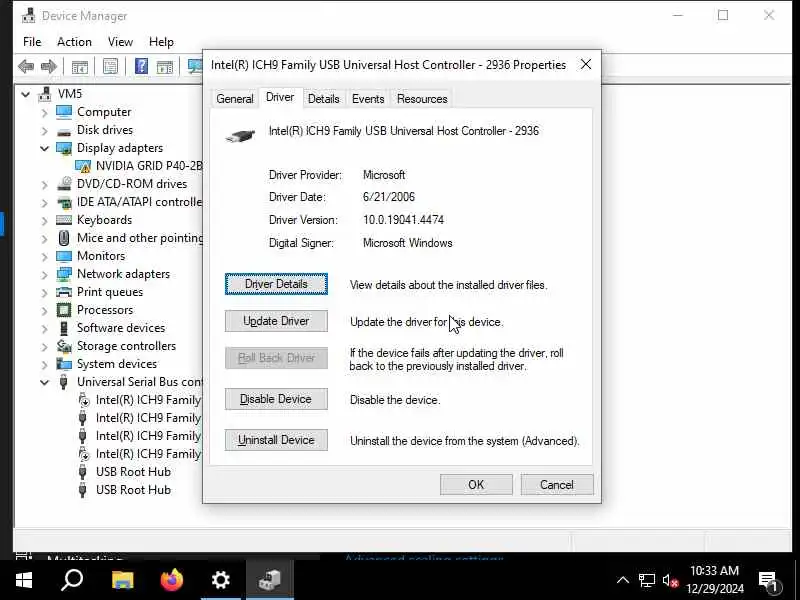Click the Driver Details button
Image resolution: width=800 pixels, height=600 pixels.
(276, 284)
